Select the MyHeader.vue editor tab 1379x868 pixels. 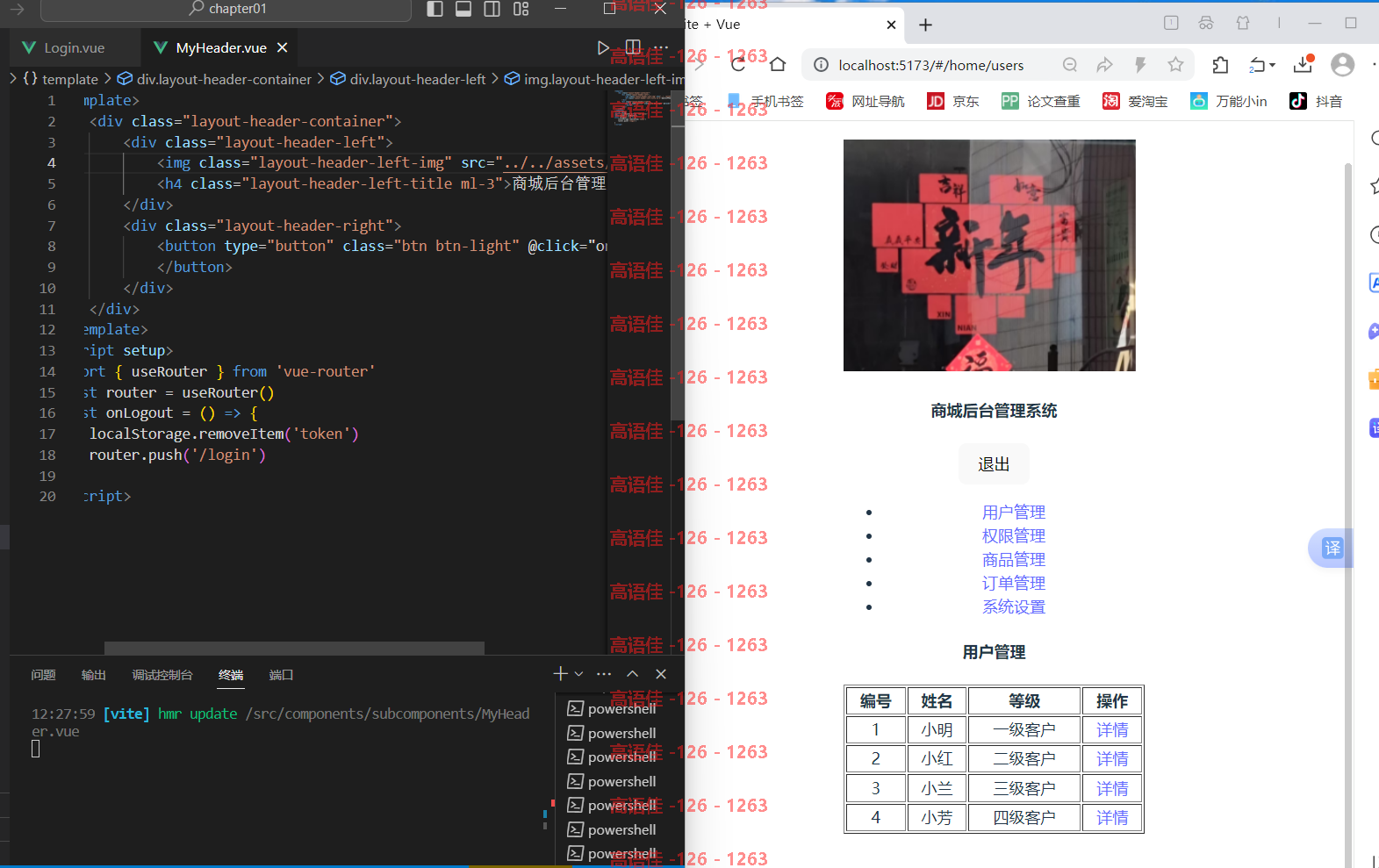click(220, 47)
